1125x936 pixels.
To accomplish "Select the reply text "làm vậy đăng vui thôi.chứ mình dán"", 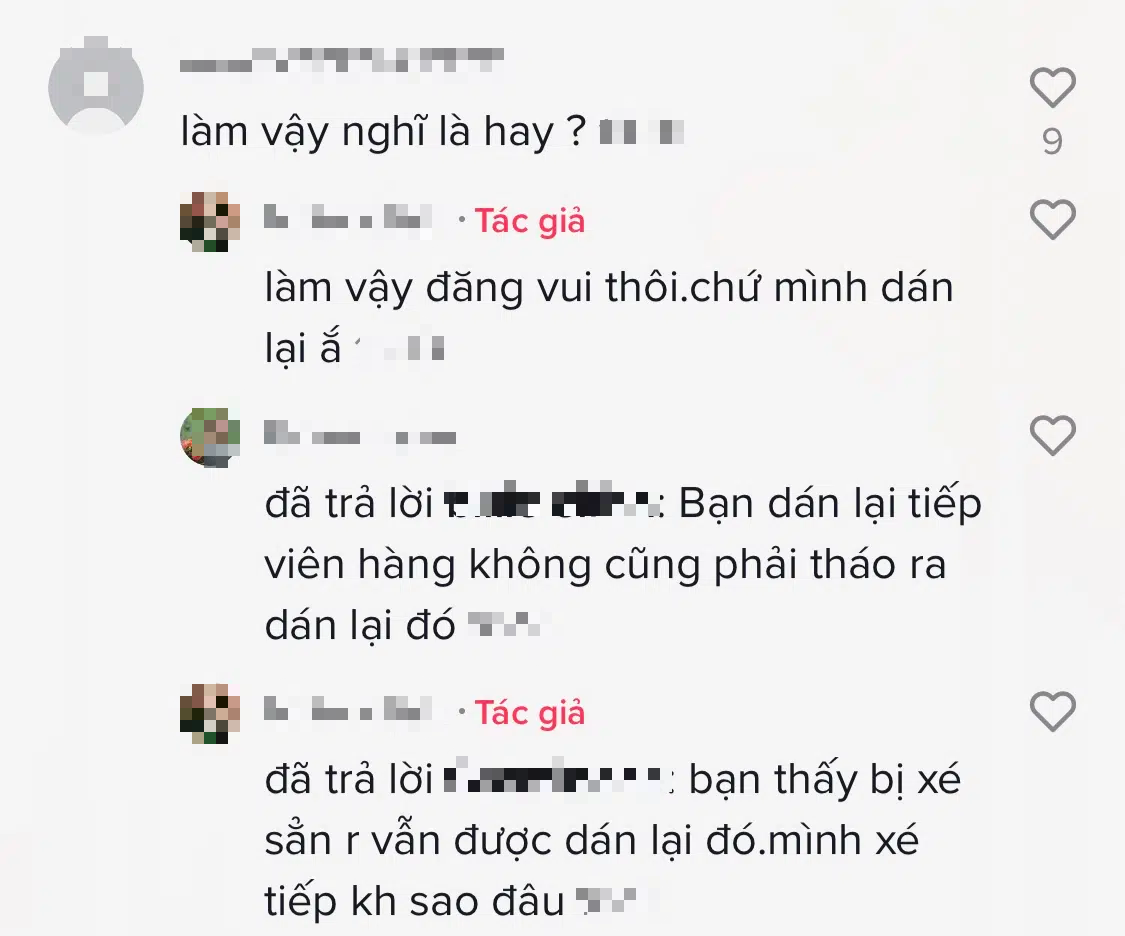I will pos(609,288).
